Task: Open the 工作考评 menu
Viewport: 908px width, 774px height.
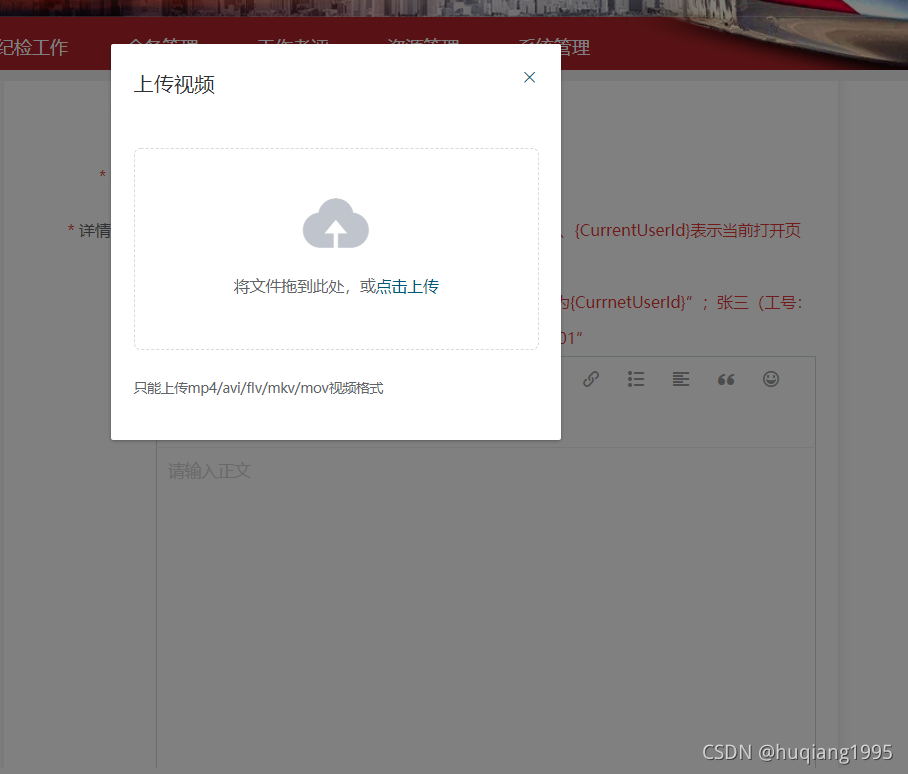Action: 292,46
